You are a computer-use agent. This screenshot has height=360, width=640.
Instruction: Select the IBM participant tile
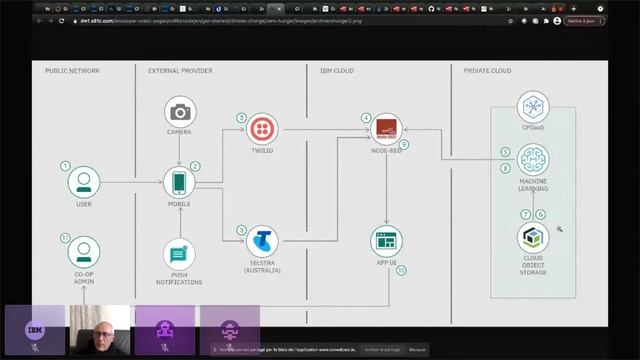[35, 330]
